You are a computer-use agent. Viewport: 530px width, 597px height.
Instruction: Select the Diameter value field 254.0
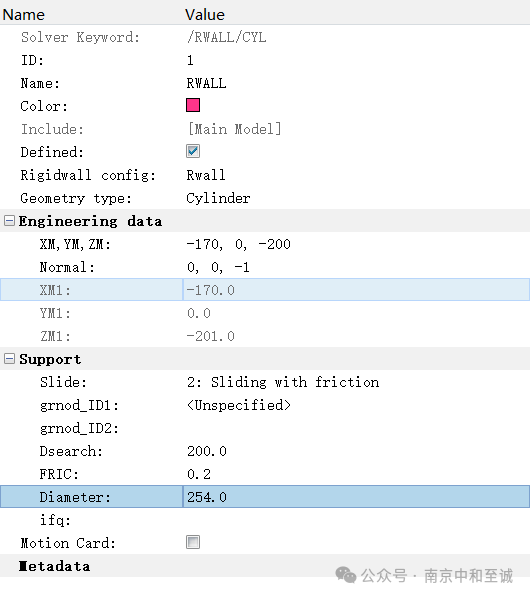coord(356,497)
